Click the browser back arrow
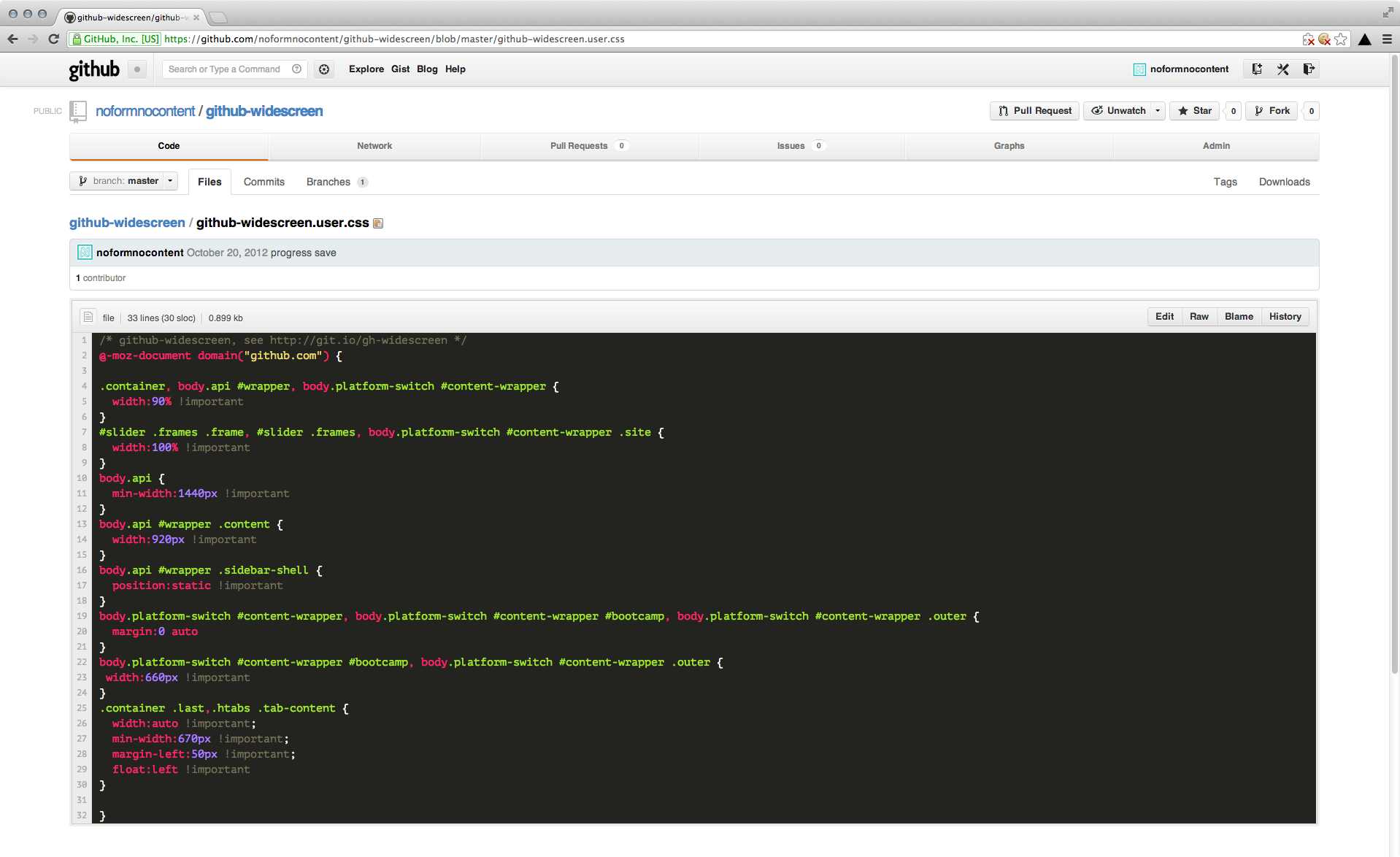This screenshot has width=1400, height=857. (12, 39)
